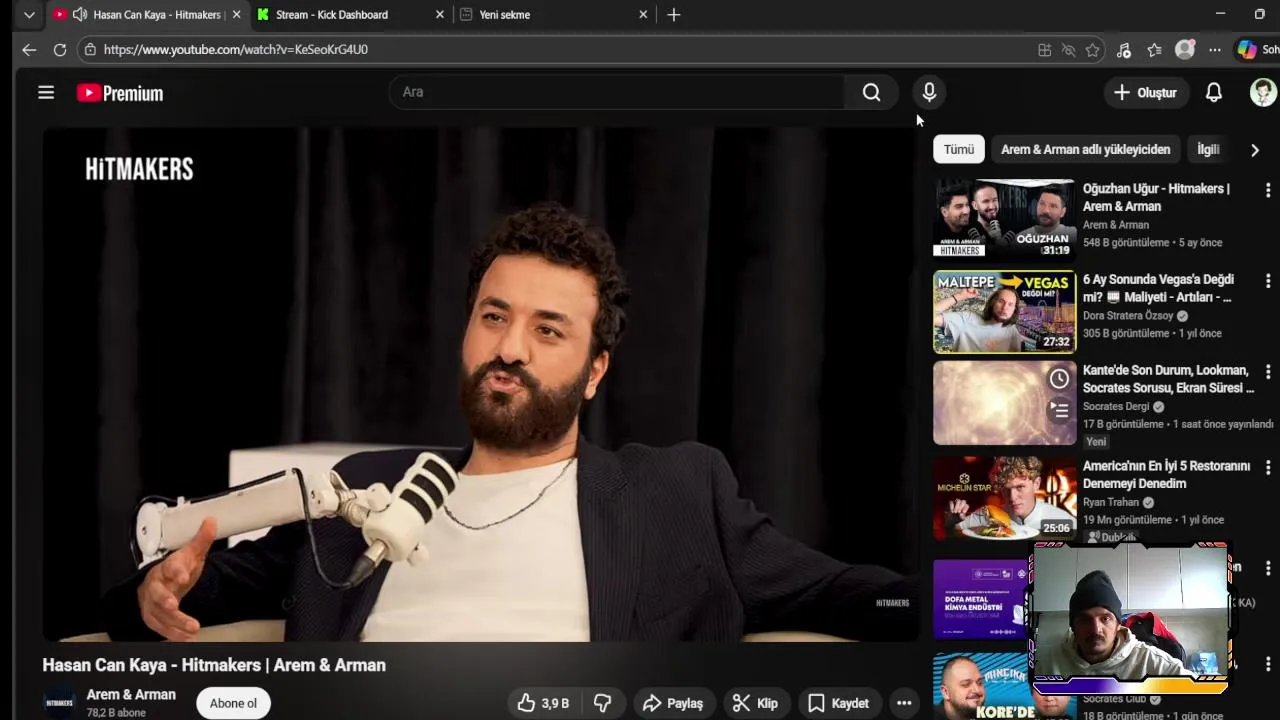The width and height of the screenshot is (1280, 720).
Task: Select Arem & Arman adlı yükleyiciden chip
Action: click(x=1085, y=149)
